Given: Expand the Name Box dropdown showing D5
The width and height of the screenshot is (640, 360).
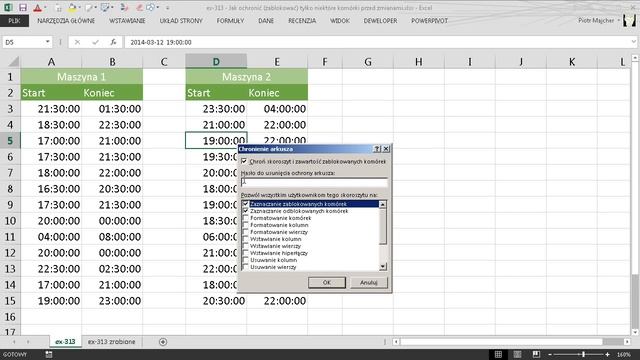Looking at the screenshot, I should pos(47,42).
